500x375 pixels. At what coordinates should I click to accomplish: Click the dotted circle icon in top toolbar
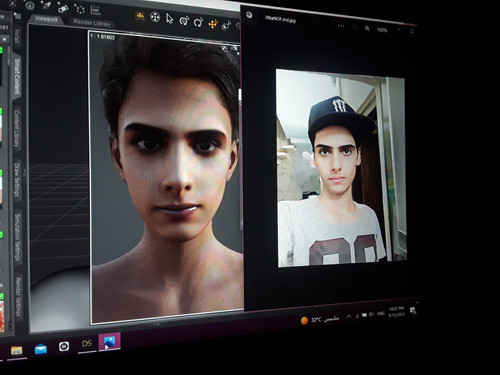pos(79,8)
